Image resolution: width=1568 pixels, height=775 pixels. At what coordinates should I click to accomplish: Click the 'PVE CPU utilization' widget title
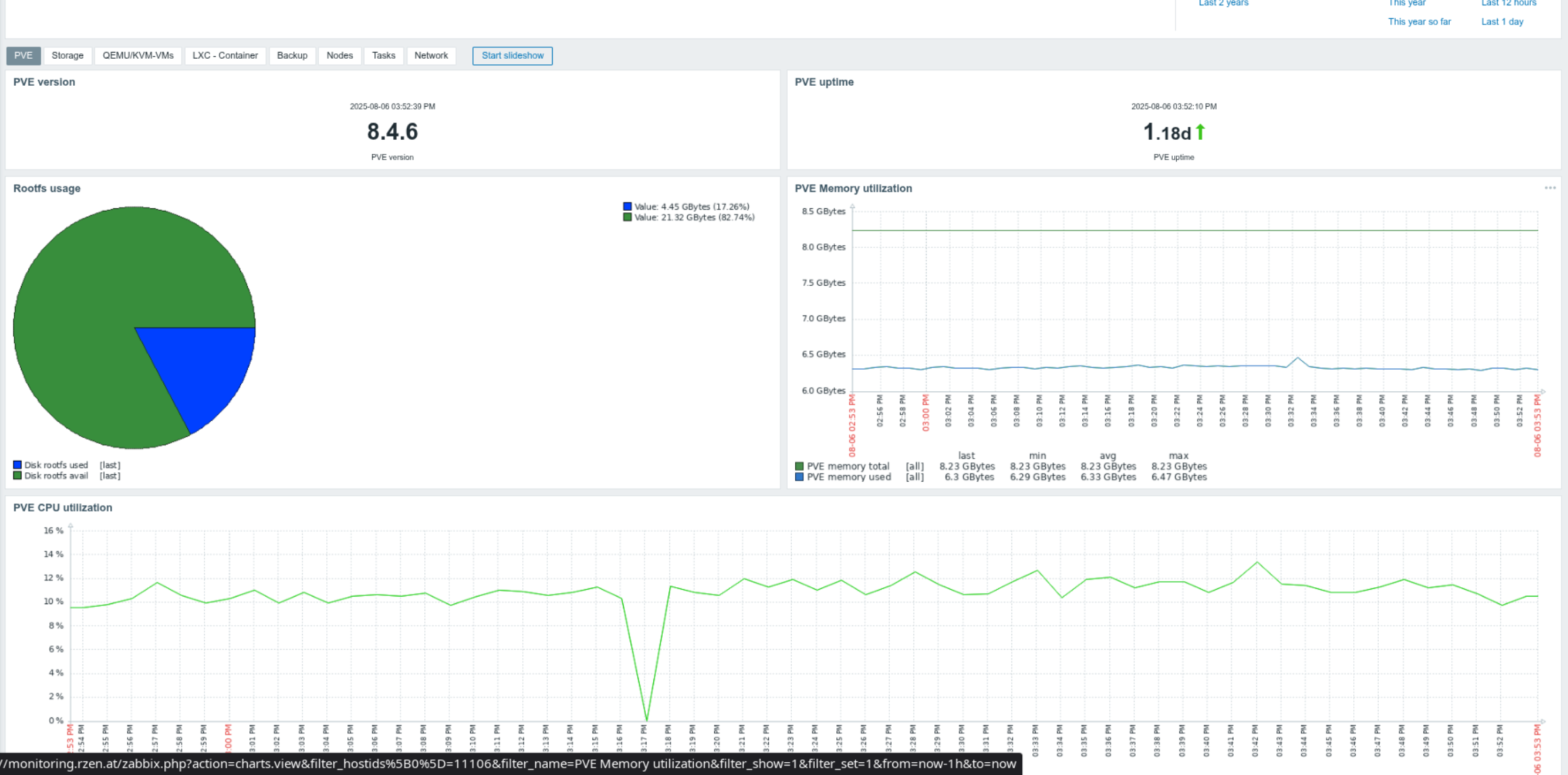pyautogui.click(x=63, y=507)
